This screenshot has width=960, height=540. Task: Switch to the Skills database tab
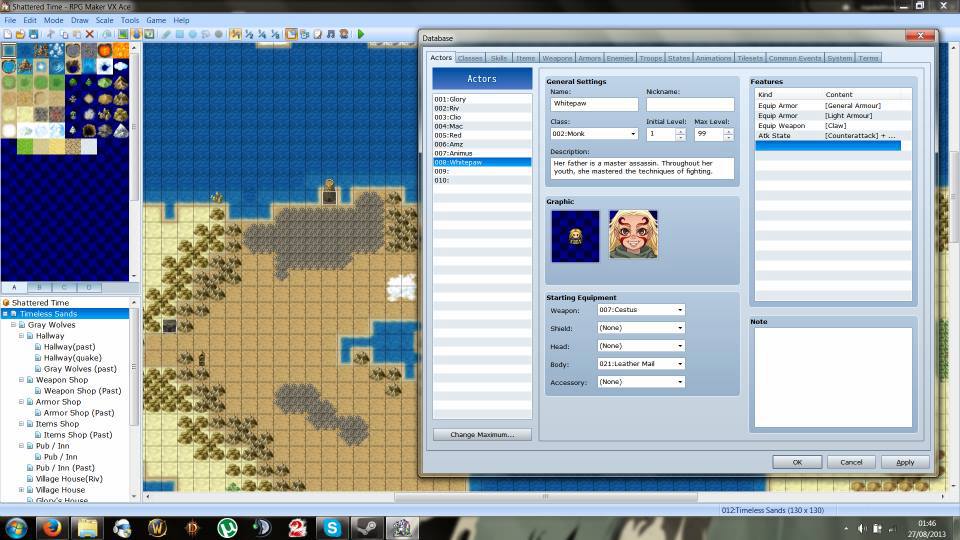tap(498, 58)
